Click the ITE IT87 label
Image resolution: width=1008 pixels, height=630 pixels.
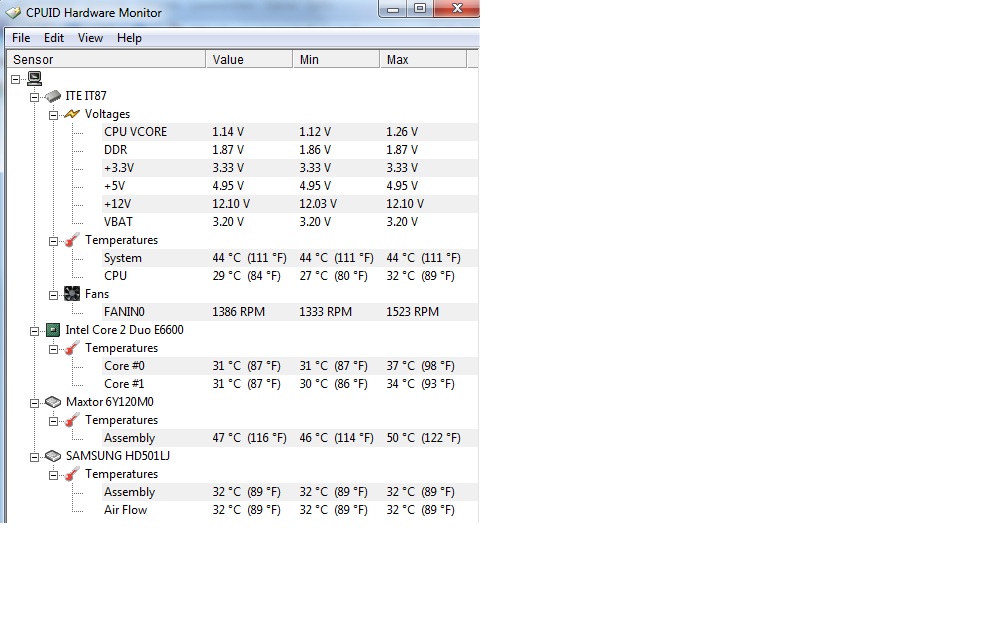tap(86, 96)
